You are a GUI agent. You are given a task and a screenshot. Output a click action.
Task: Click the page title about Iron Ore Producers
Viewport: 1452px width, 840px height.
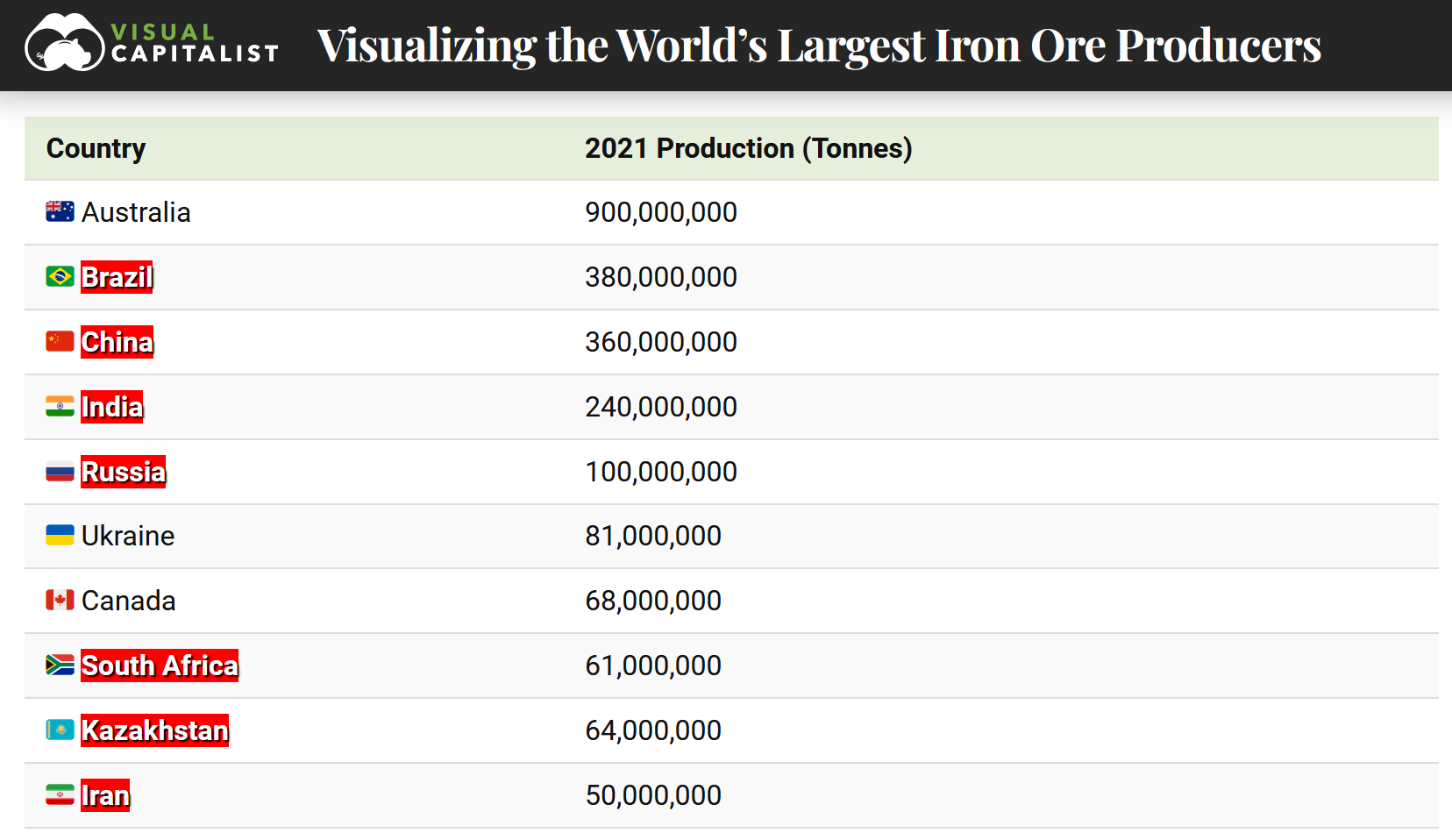click(819, 46)
